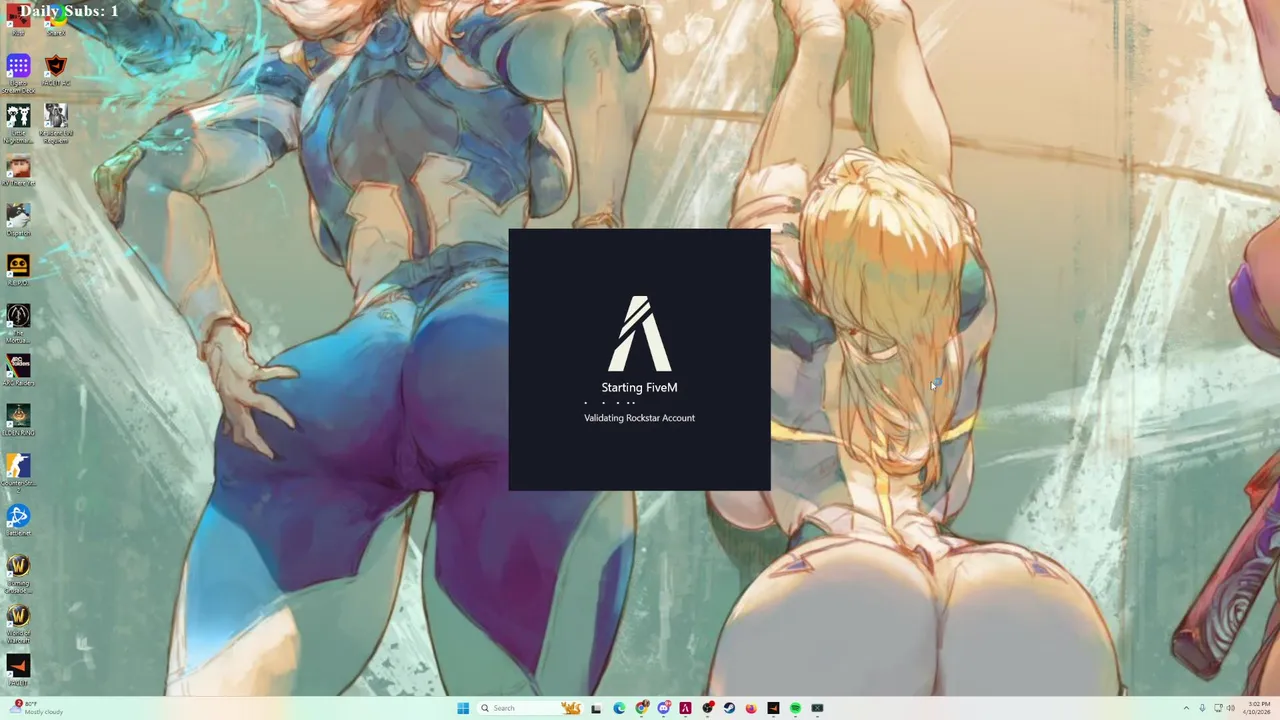The height and width of the screenshot is (720, 1280).
Task: Select the FACEIT desktop shortcut
Action: [18, 670]
